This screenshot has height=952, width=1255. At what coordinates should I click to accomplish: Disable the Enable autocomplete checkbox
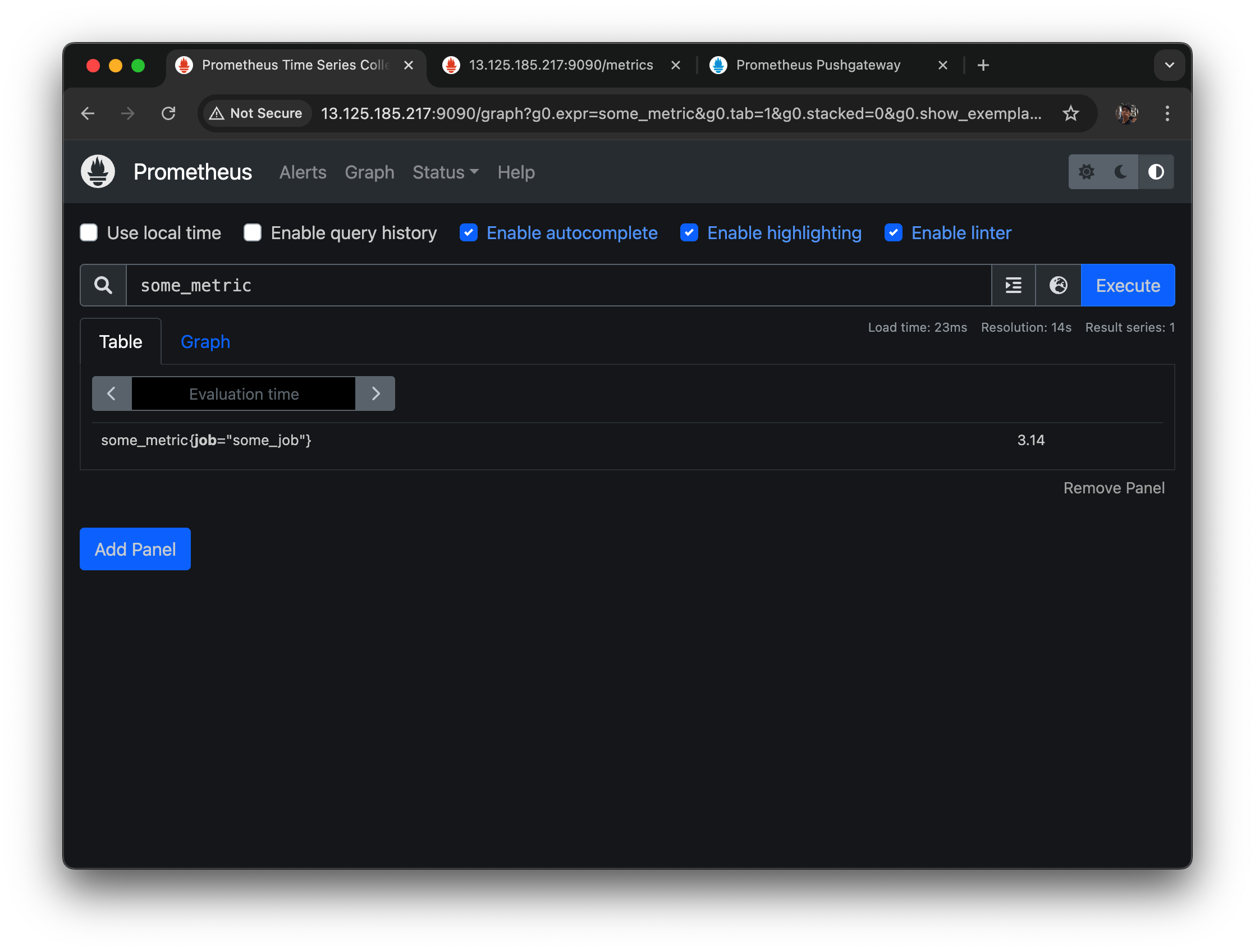point(469,232)
